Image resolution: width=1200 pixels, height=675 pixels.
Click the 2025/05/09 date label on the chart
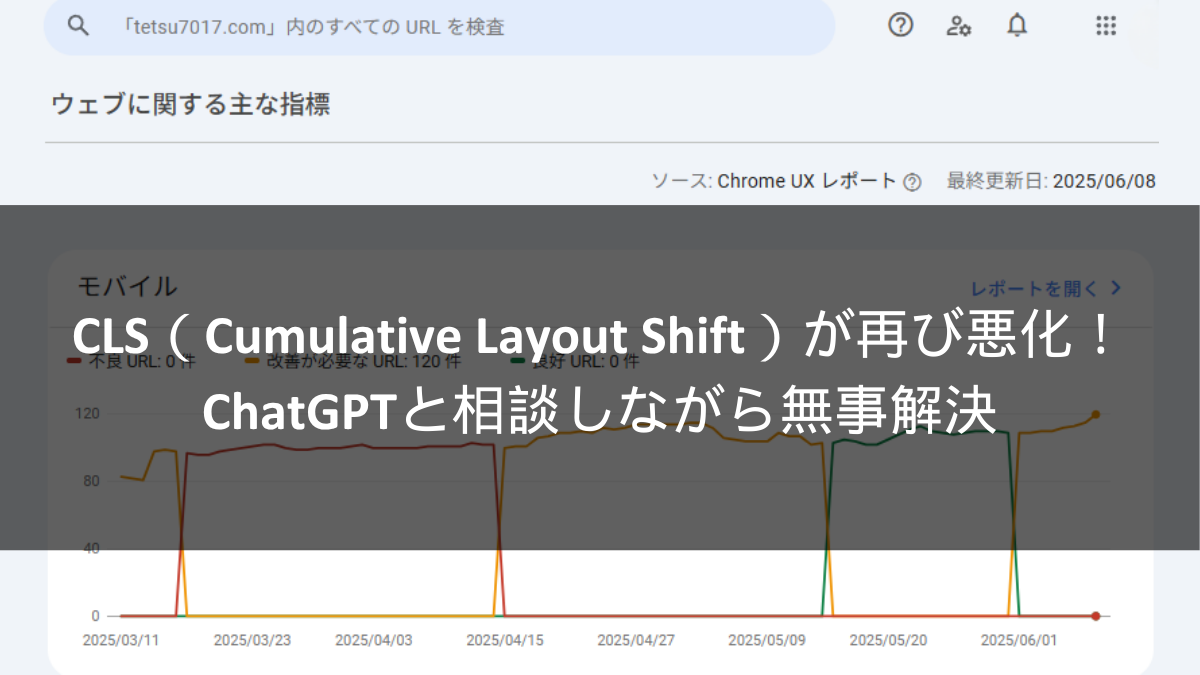[767, 640]
